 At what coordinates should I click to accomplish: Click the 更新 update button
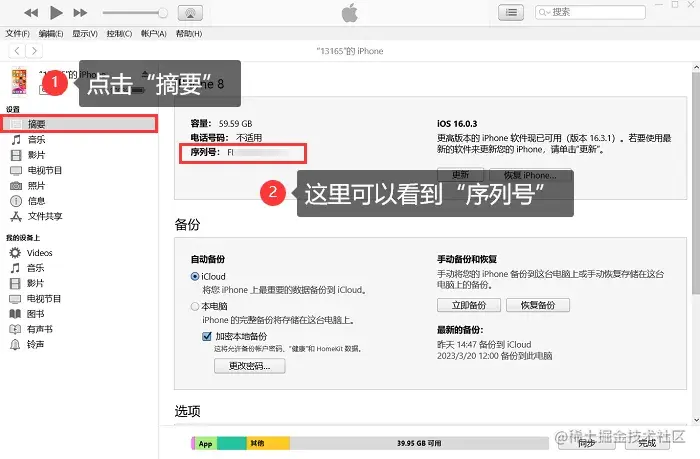(x=460, y=175)
